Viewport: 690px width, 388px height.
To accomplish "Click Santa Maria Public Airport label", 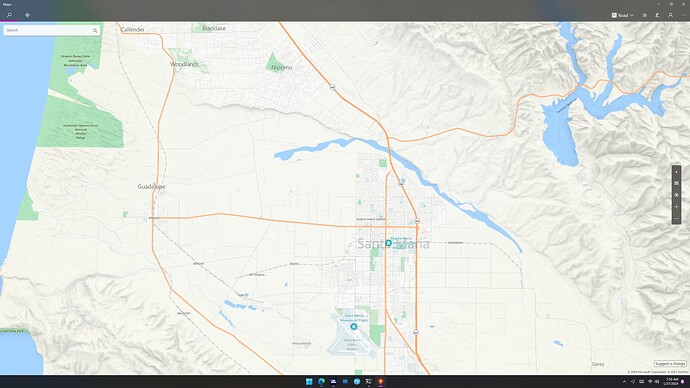I will click(x=352, y=344).
